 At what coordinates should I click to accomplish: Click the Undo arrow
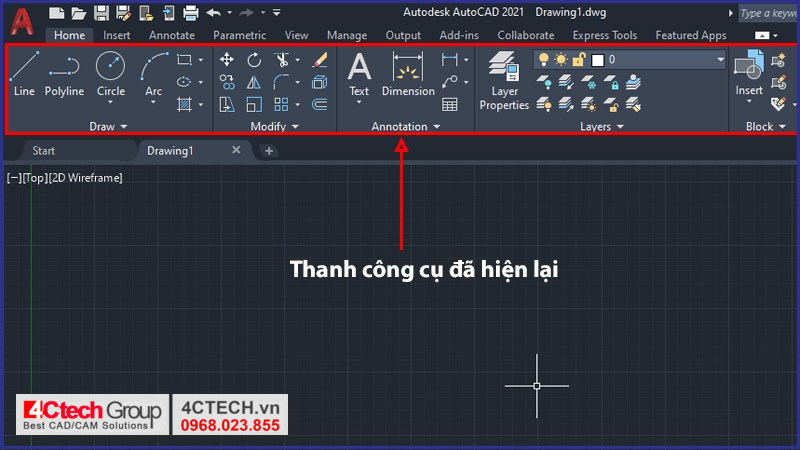pyautogui.click(x=214, y=13)
